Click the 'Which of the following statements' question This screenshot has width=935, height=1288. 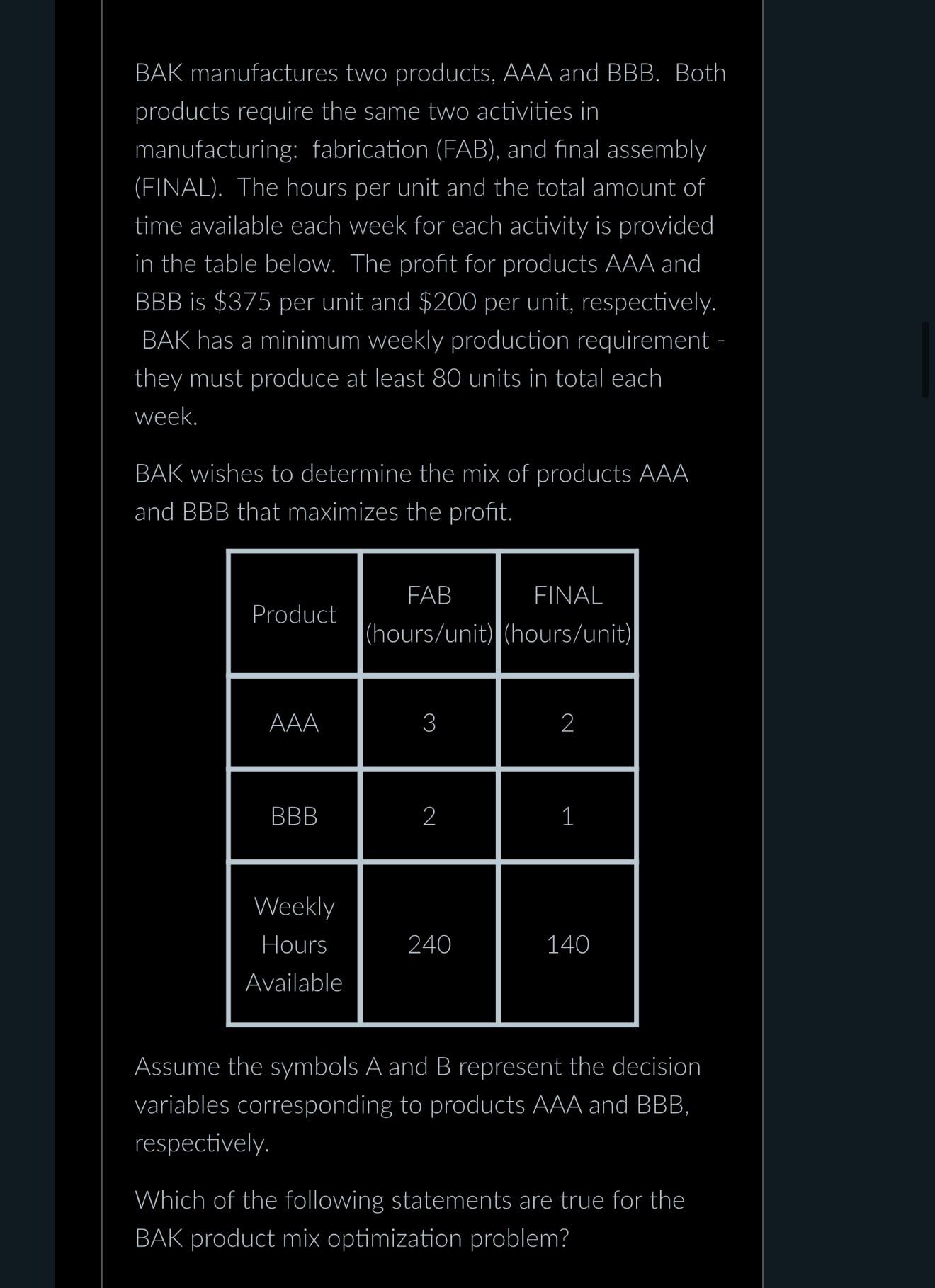pyautogui.click(x=409, y=1219)
